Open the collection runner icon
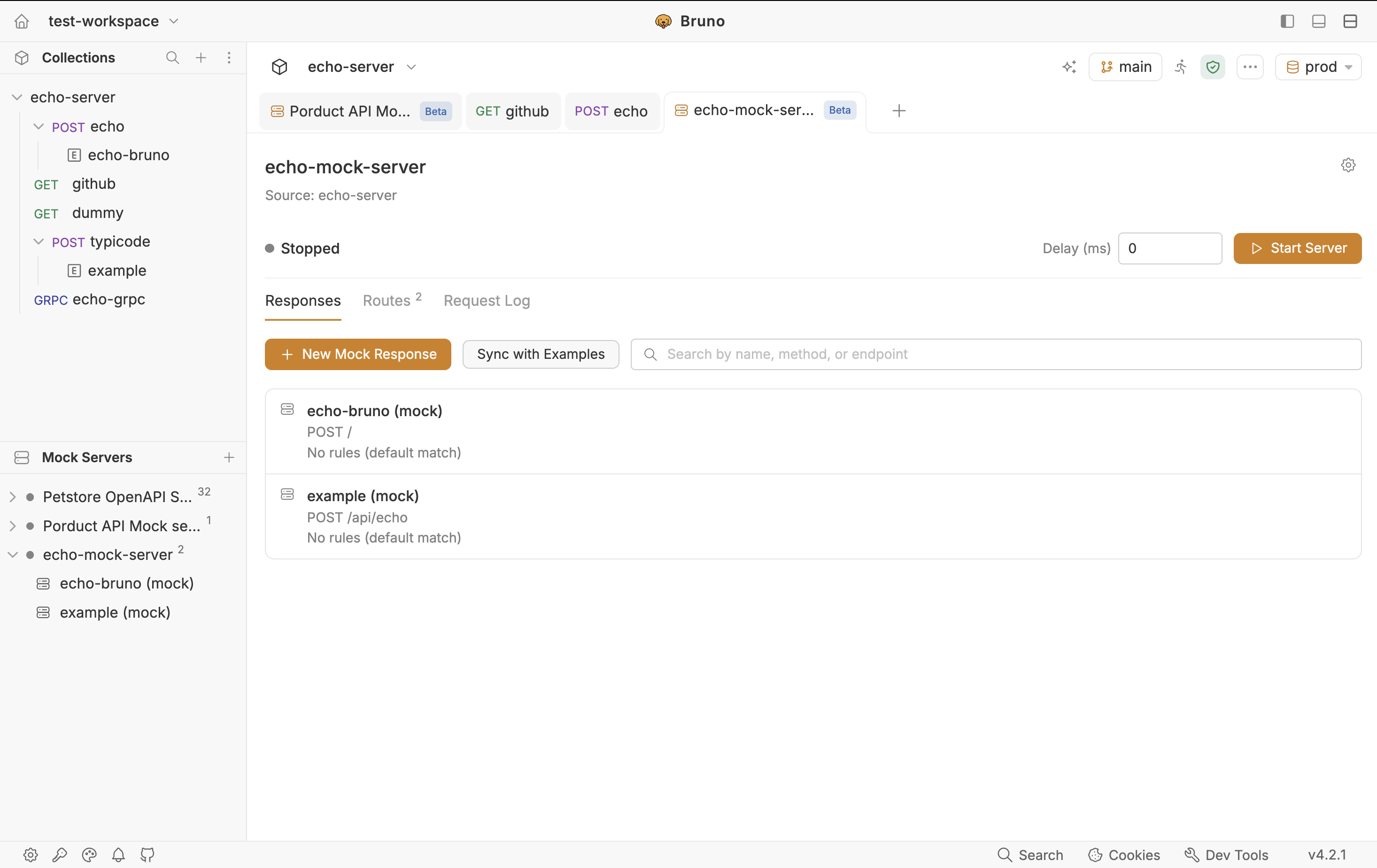 (x=1181, y=67)
